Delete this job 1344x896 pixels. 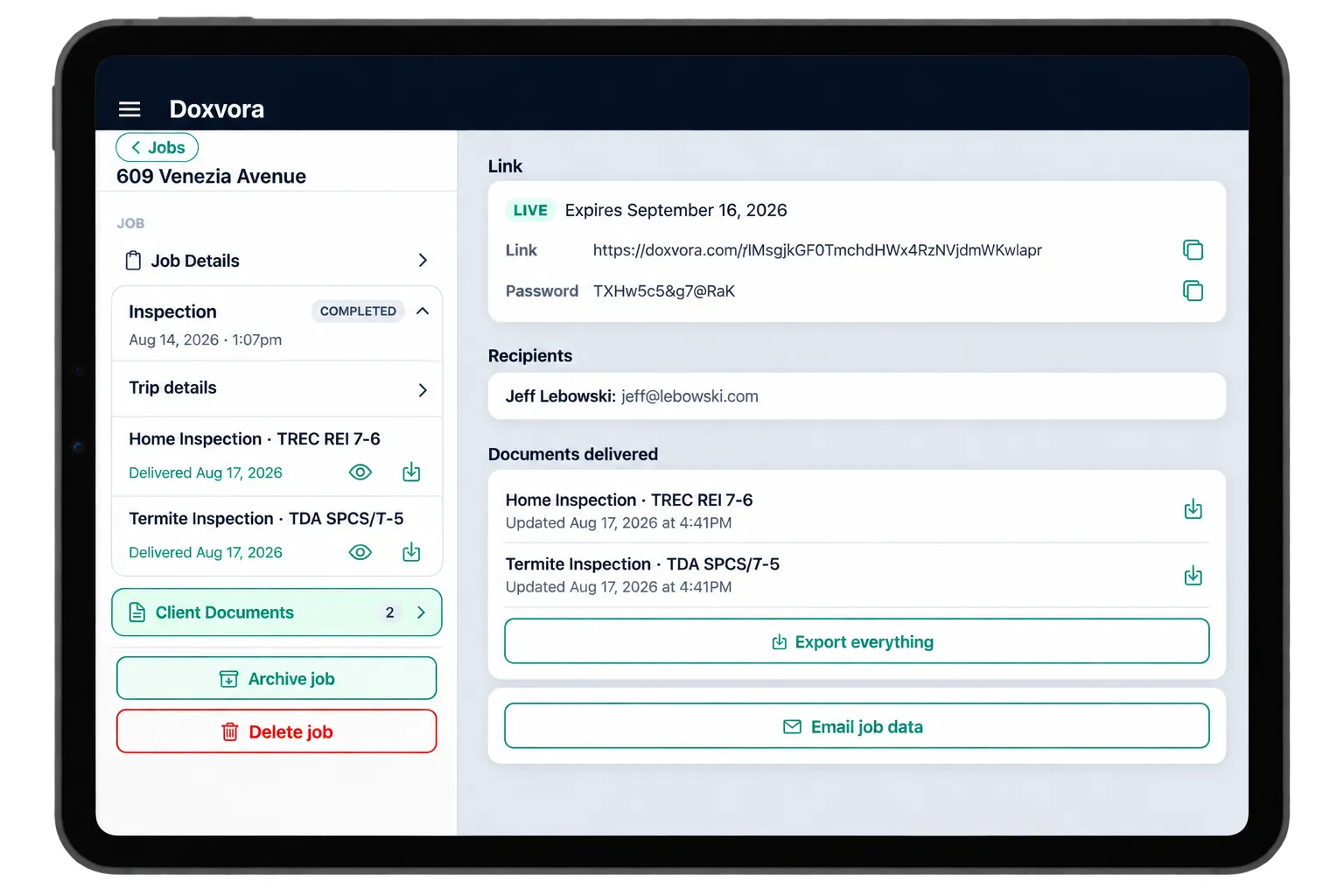(x=276, y=731)
